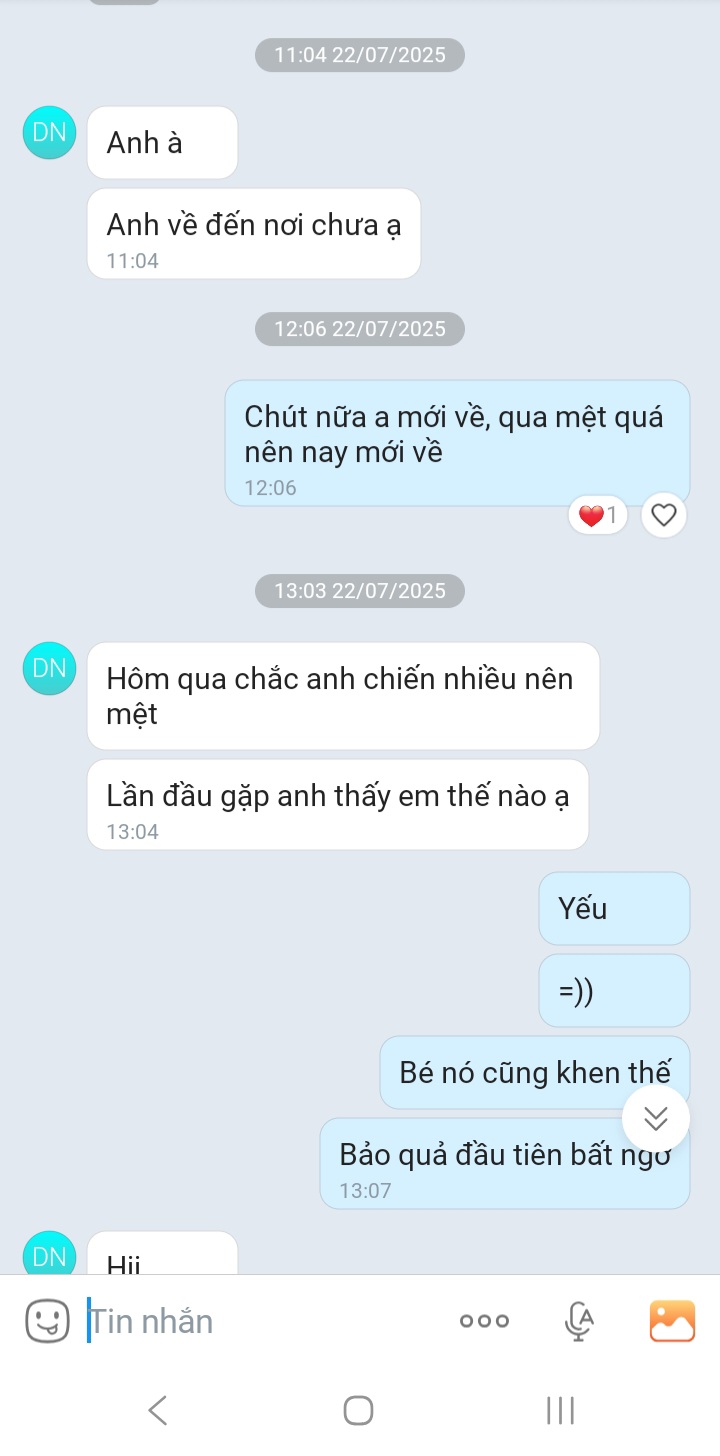Tap the 13:03 22/07/2025 timestamp label

(x=359, y=591)
